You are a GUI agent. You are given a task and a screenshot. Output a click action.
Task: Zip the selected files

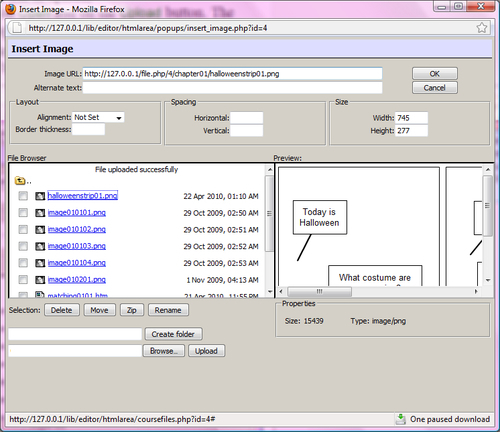pos(132,310)
